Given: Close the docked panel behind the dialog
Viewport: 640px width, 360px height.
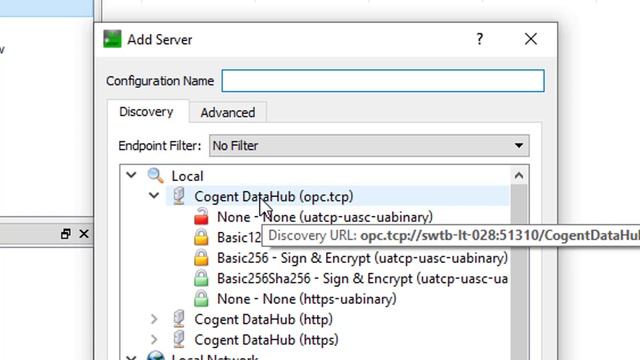Looking at the screenshot, I should pos(84,234).
